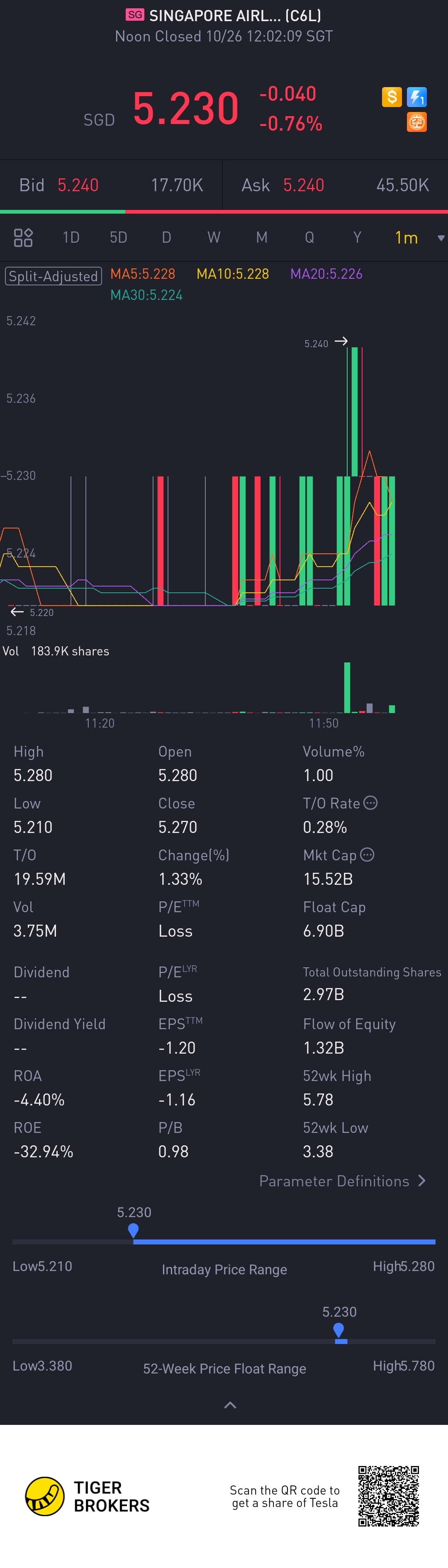Tap Scan the QR code text

[285, 1496]
